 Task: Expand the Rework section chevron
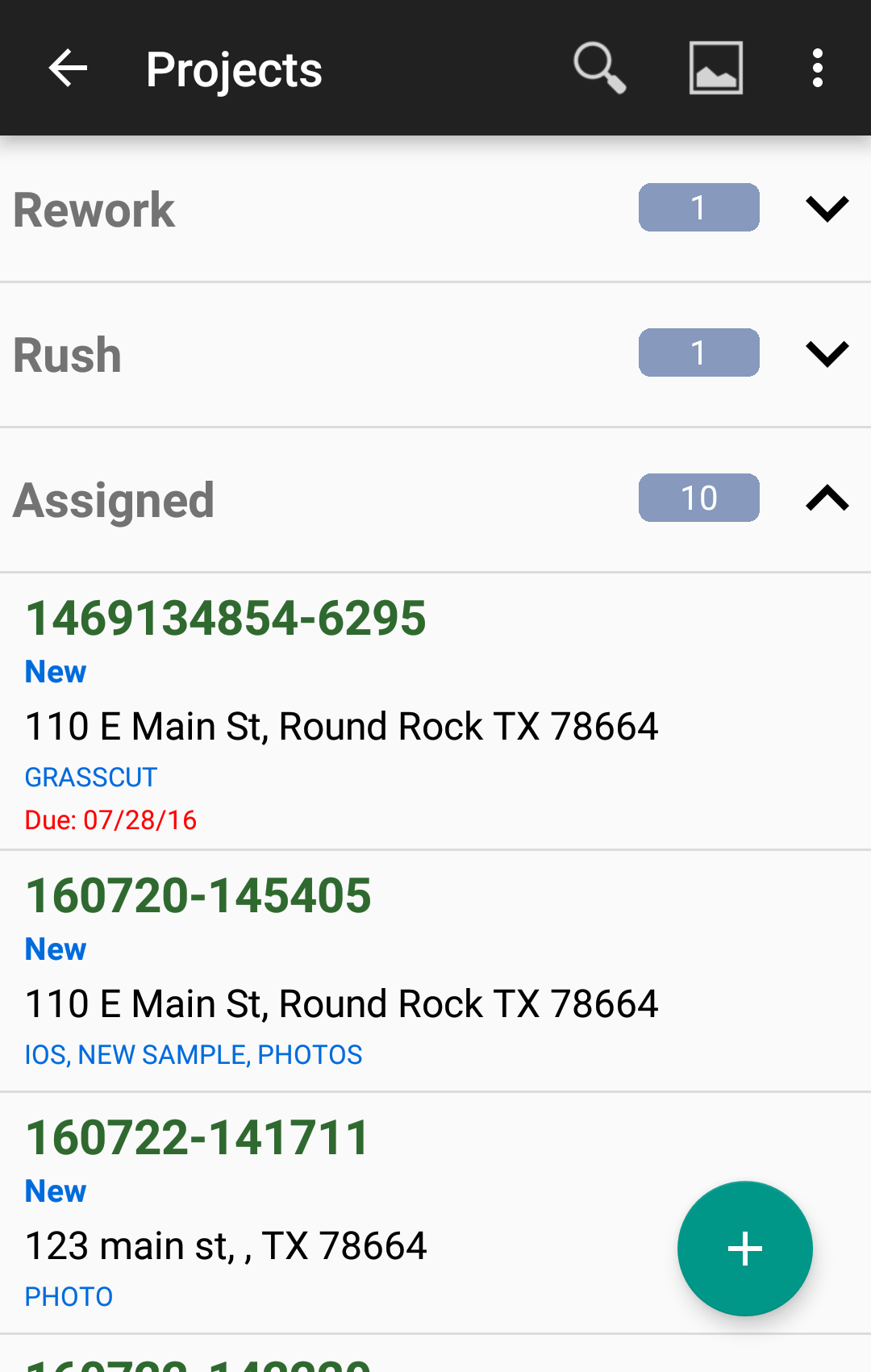827,208
